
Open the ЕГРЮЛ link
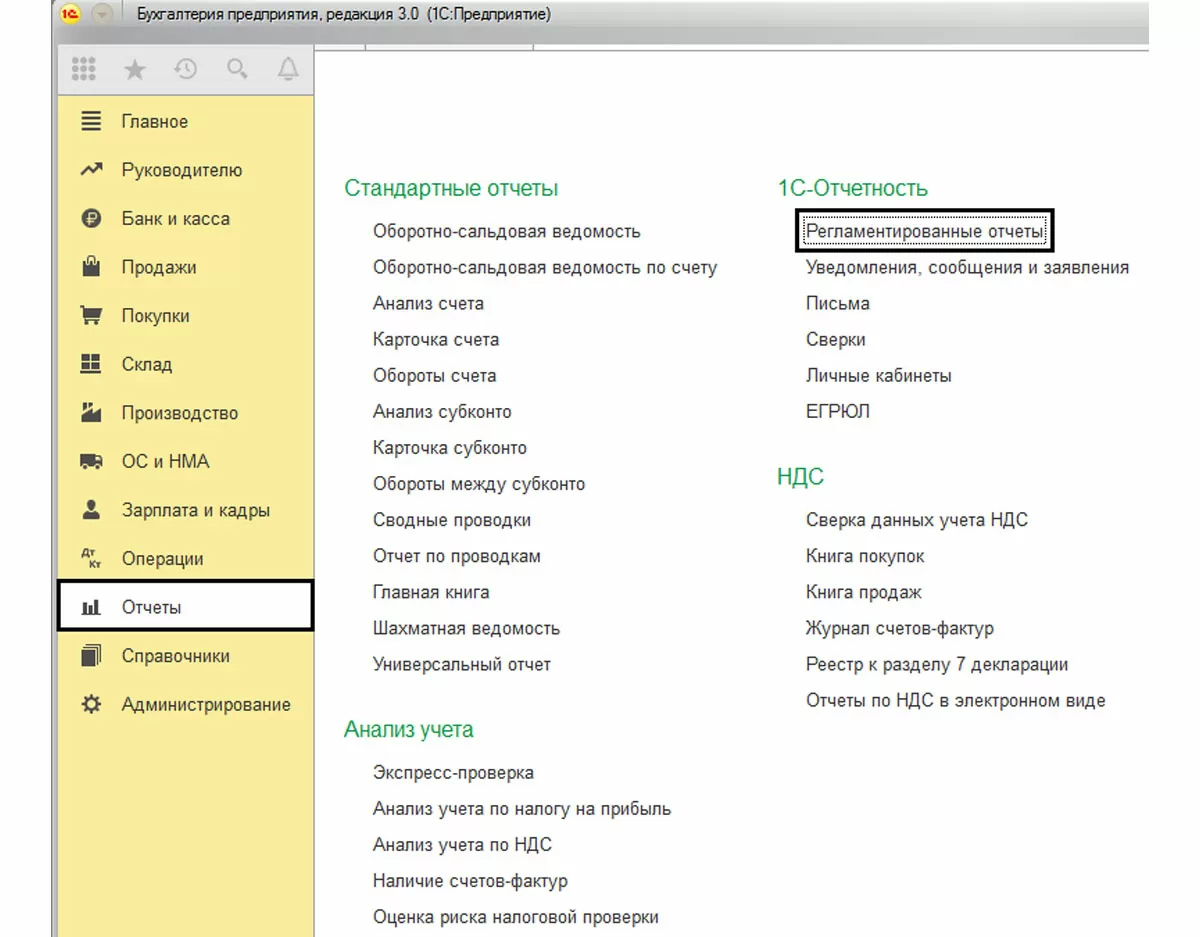pos(838,412)
